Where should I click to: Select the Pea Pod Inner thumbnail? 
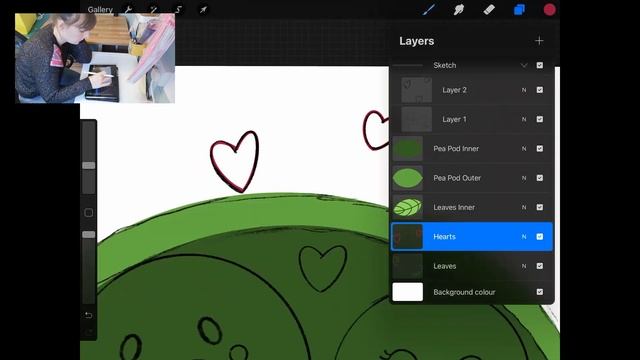407,149
